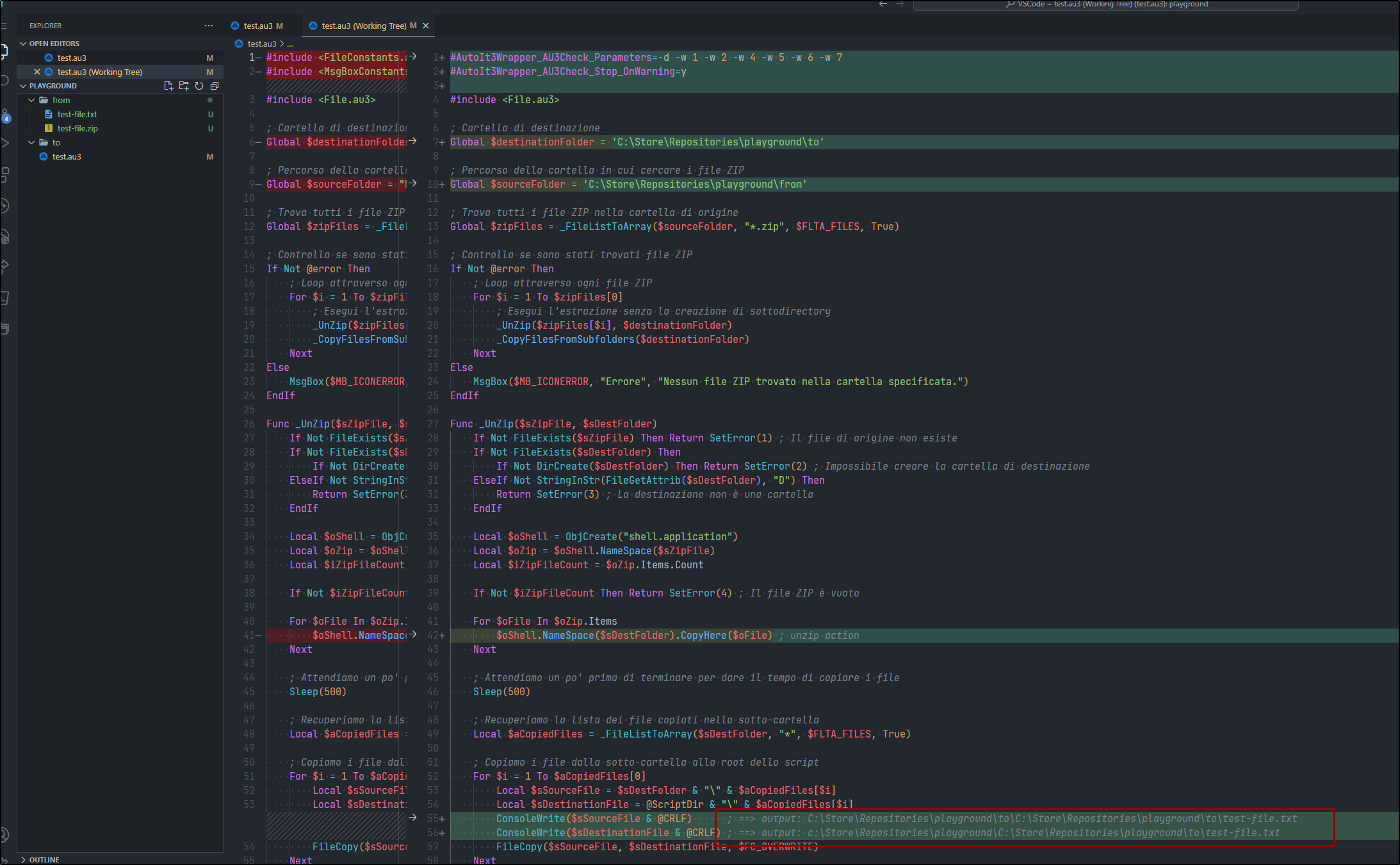Image resolution: width=1400 pixels, height=865 pixels.
Task: Collapse the PLAYGROUND section
Action: pyautogui.click(x=23, y=86)
